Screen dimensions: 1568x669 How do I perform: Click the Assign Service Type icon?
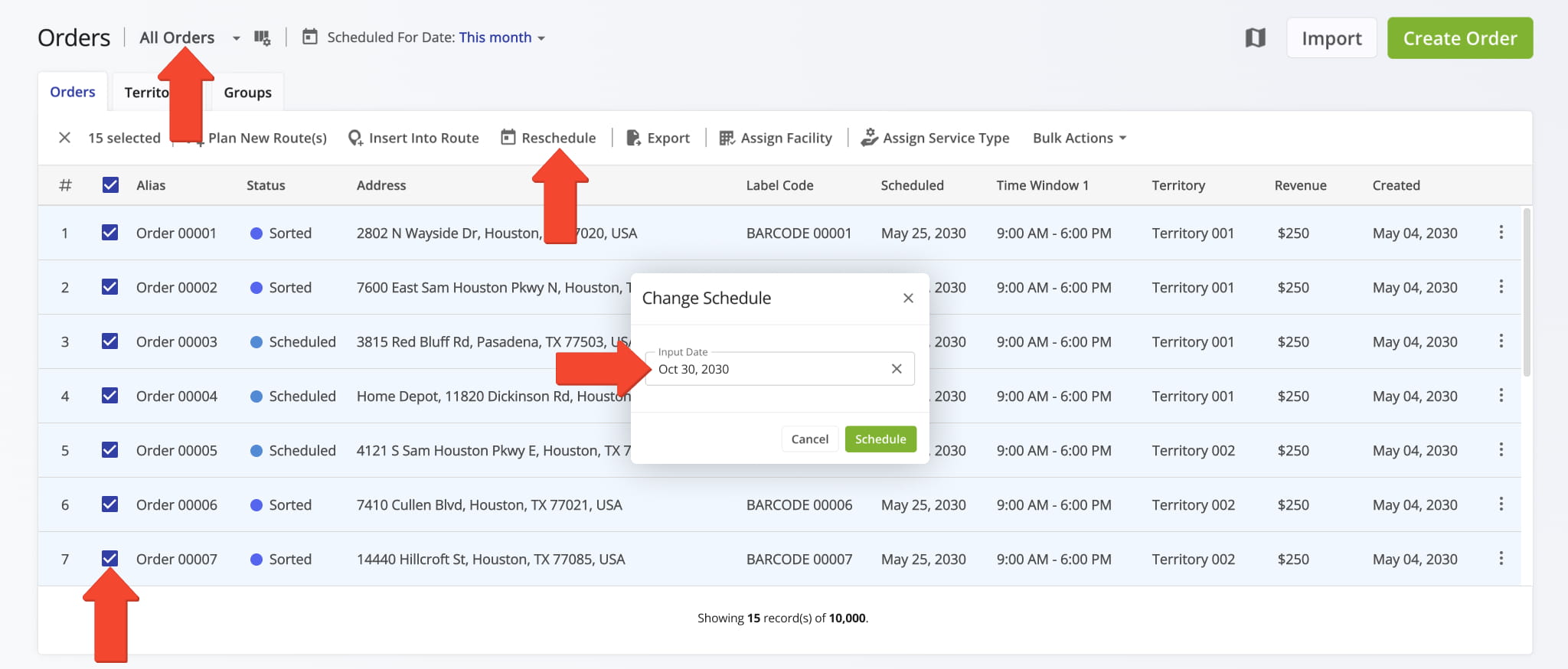click(869, 138)
